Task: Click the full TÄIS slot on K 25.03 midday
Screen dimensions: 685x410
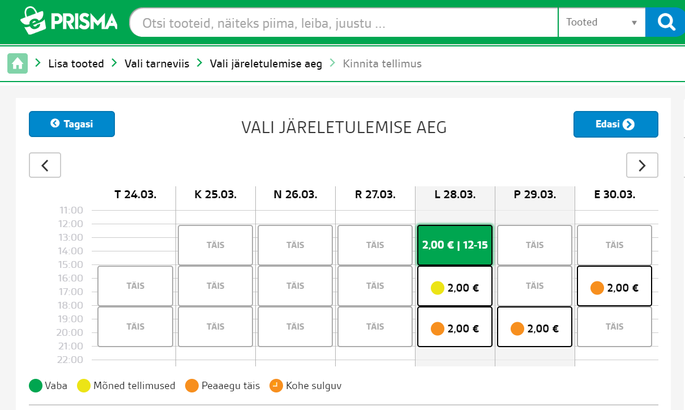Action: 215,245
